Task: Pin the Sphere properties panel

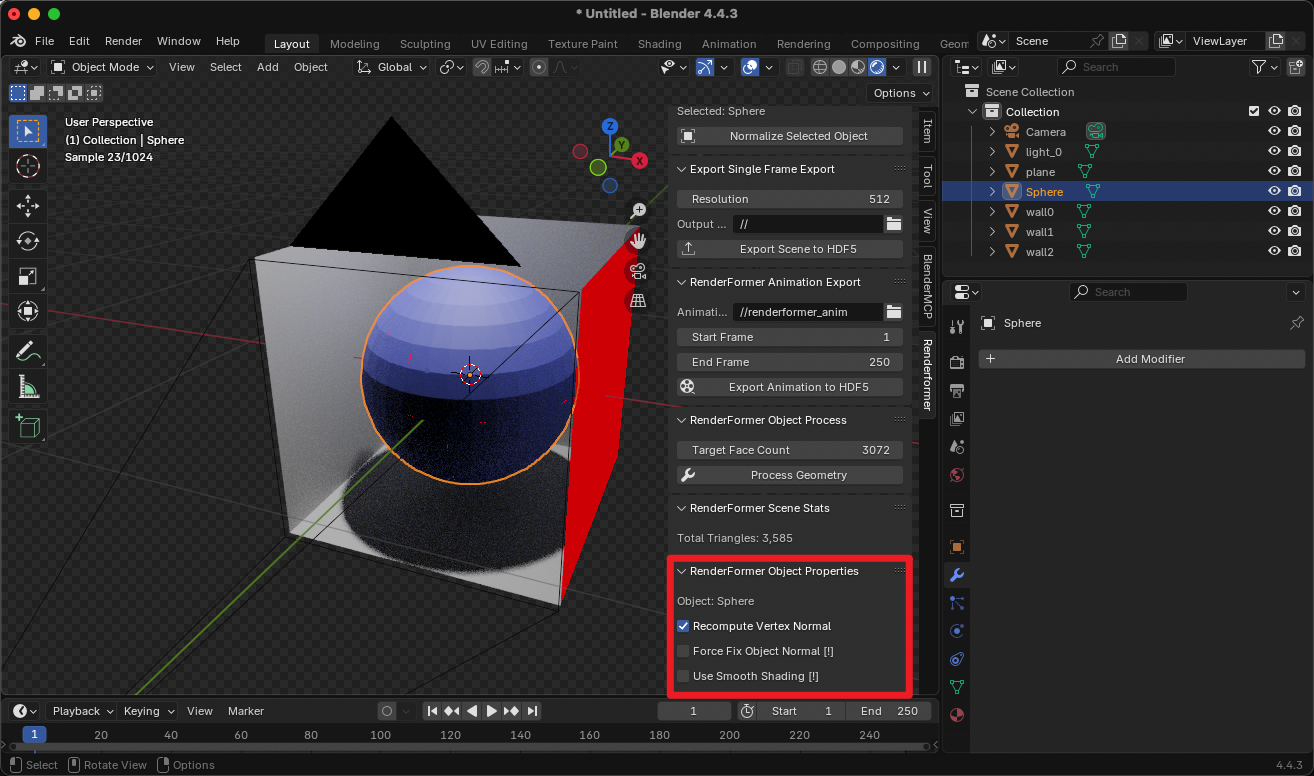Action: coord(1297,323)
